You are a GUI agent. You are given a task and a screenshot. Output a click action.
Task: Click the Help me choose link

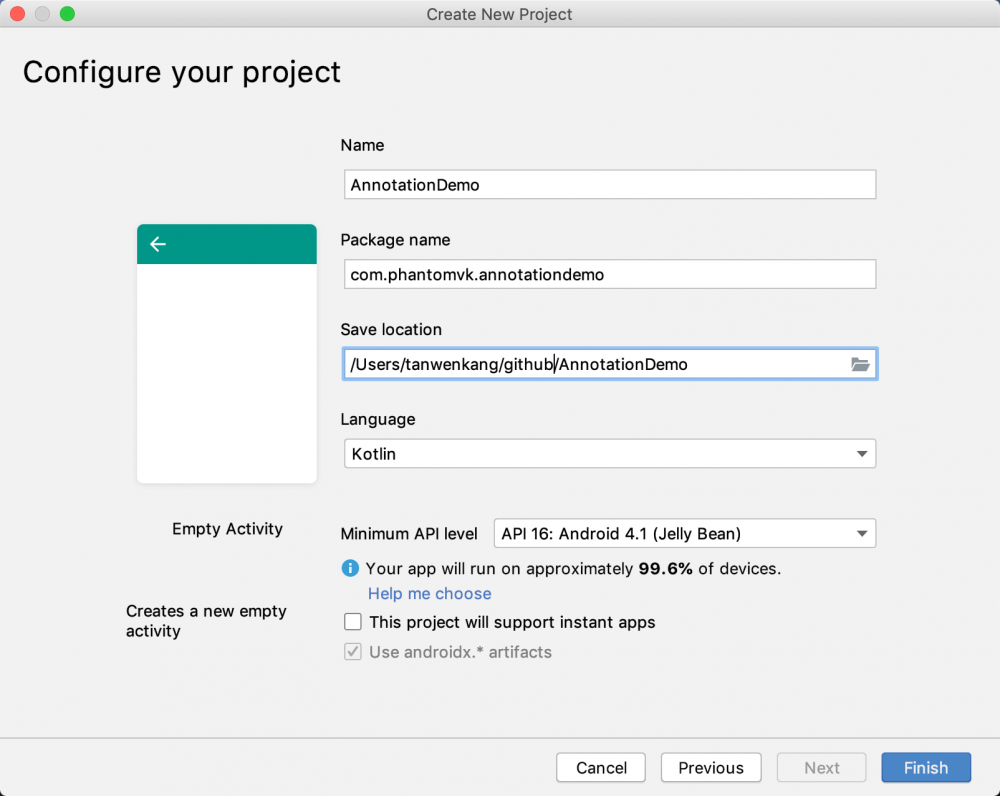click(x=429, y=594)
